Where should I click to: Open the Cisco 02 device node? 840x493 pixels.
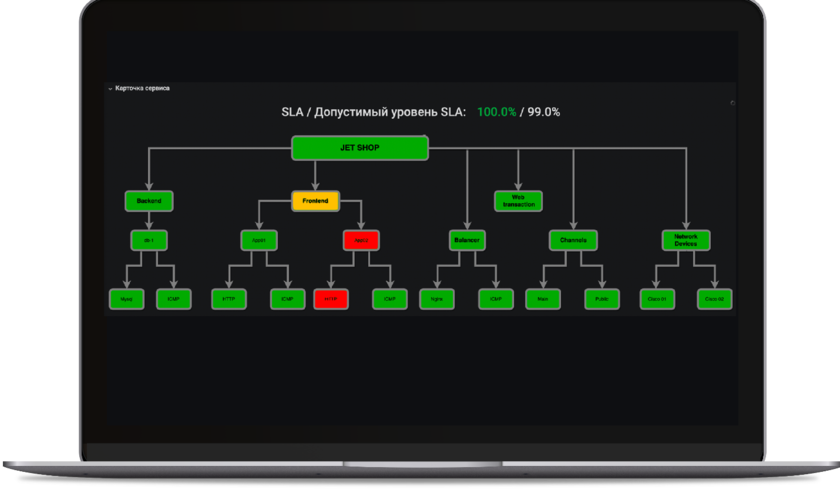tap(714, 298)
